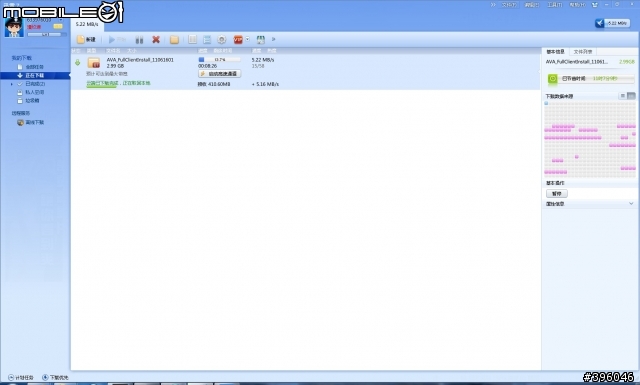
Task: Switch data block view to list mode
Action: coord(622,96)
